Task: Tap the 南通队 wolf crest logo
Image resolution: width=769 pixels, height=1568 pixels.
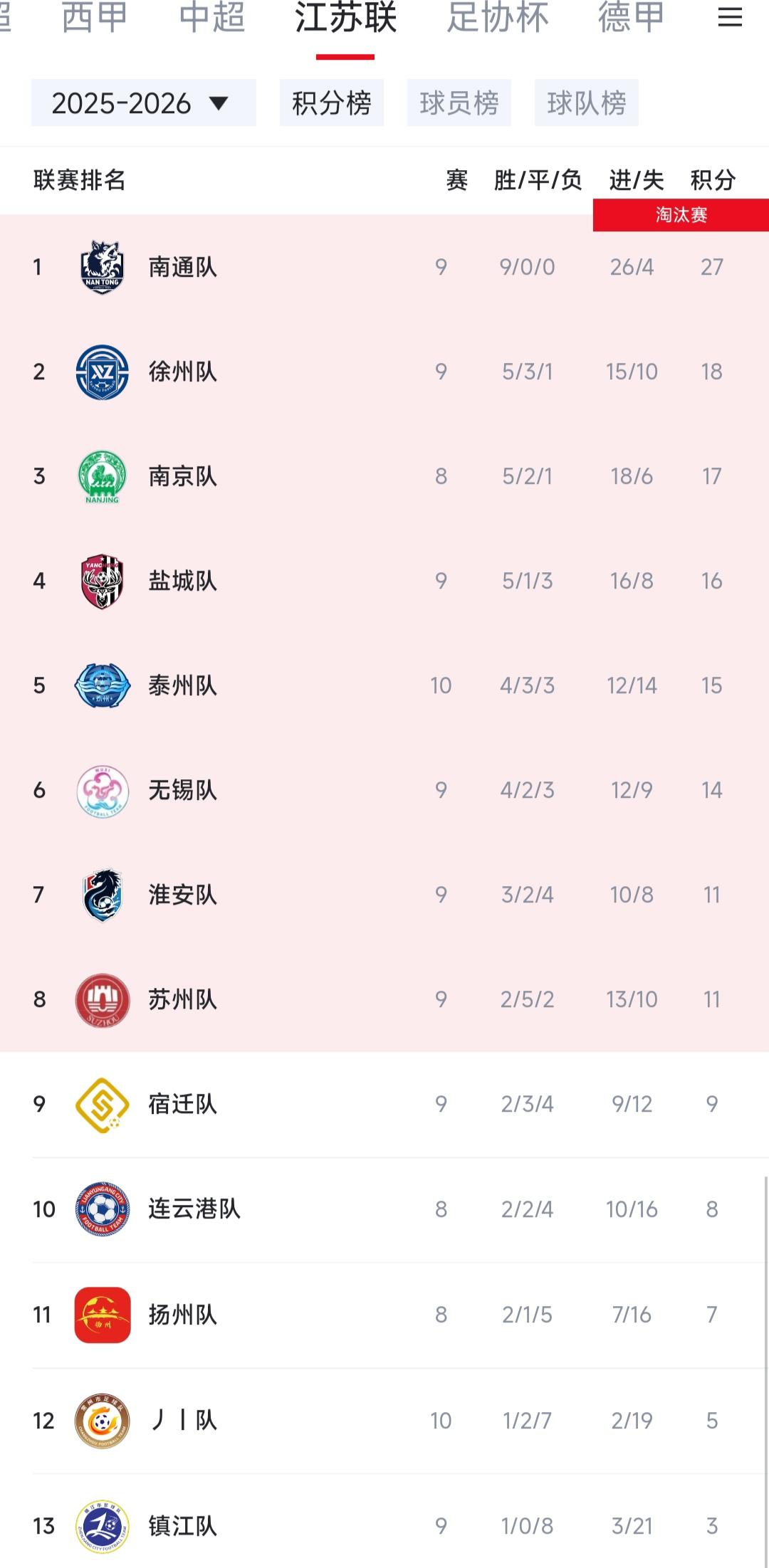Action: [103, 267]
